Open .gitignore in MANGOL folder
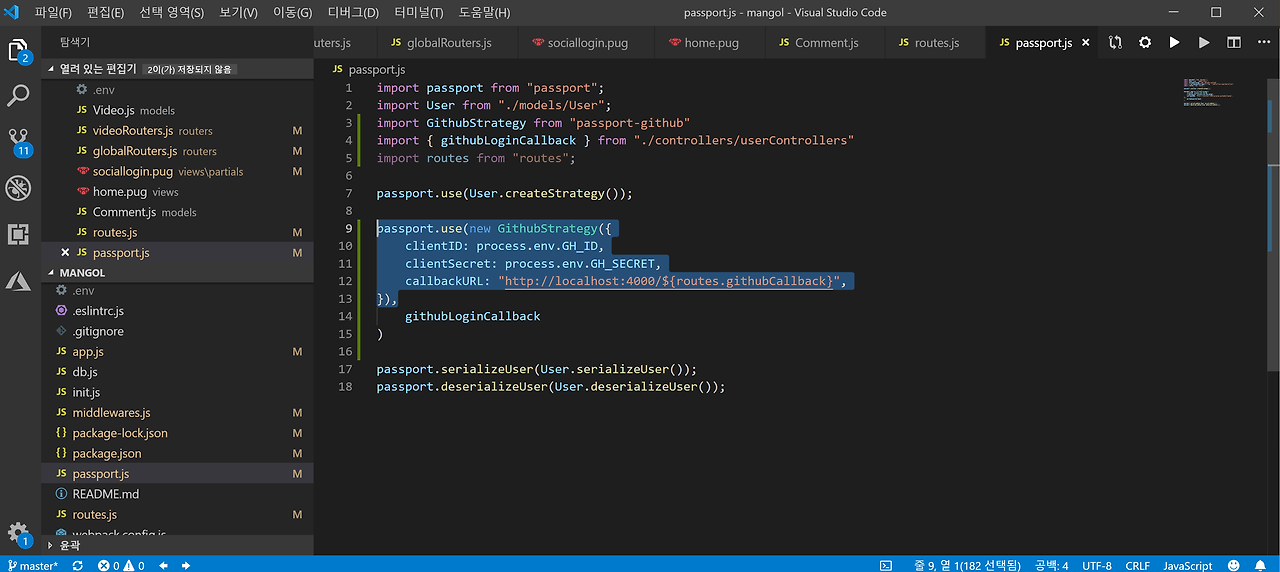Screen dimensions: 1280x572 pos(177,331)
